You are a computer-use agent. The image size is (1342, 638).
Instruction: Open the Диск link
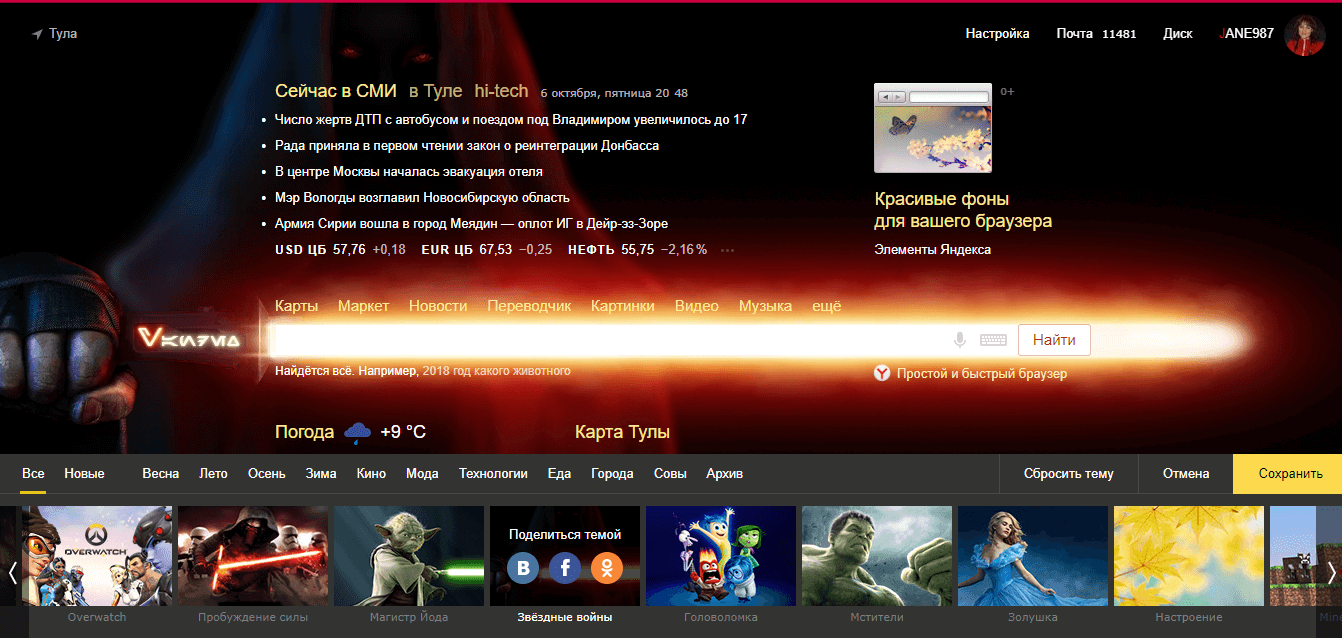tap(1178, 34)
